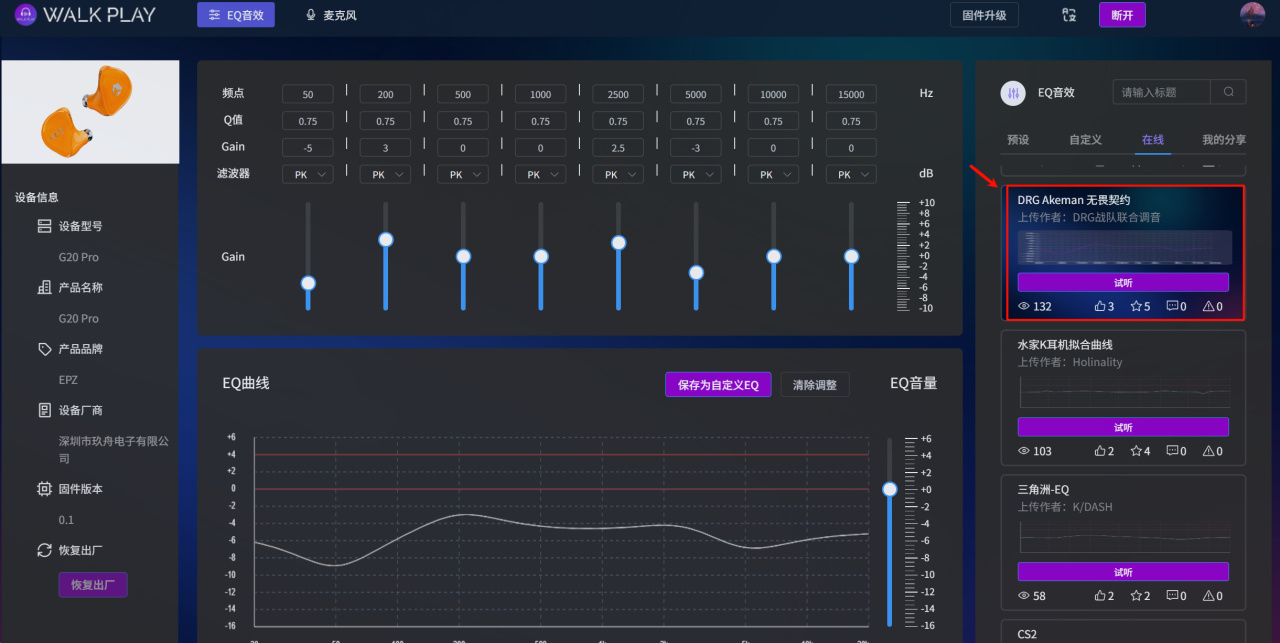
Task: Click the -5 gain value field
Action: [x=308, y=148]
